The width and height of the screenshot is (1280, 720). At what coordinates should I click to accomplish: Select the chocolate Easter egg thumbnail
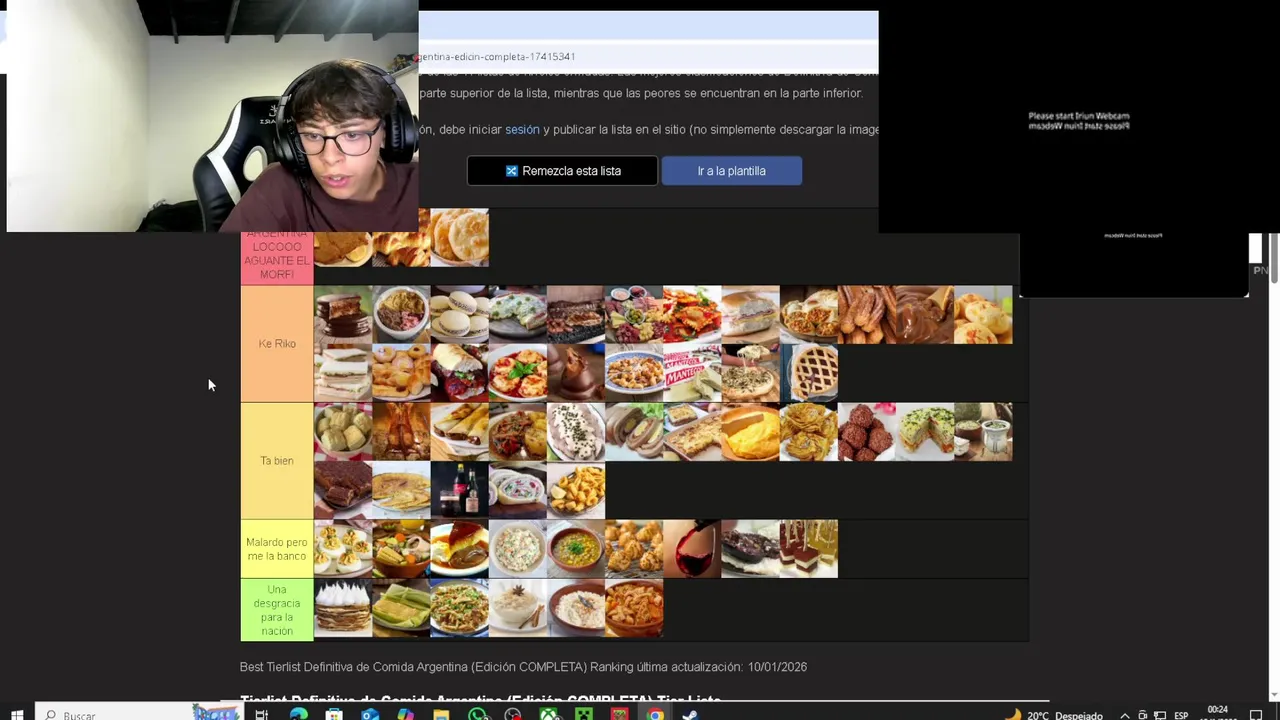point(576,373)
